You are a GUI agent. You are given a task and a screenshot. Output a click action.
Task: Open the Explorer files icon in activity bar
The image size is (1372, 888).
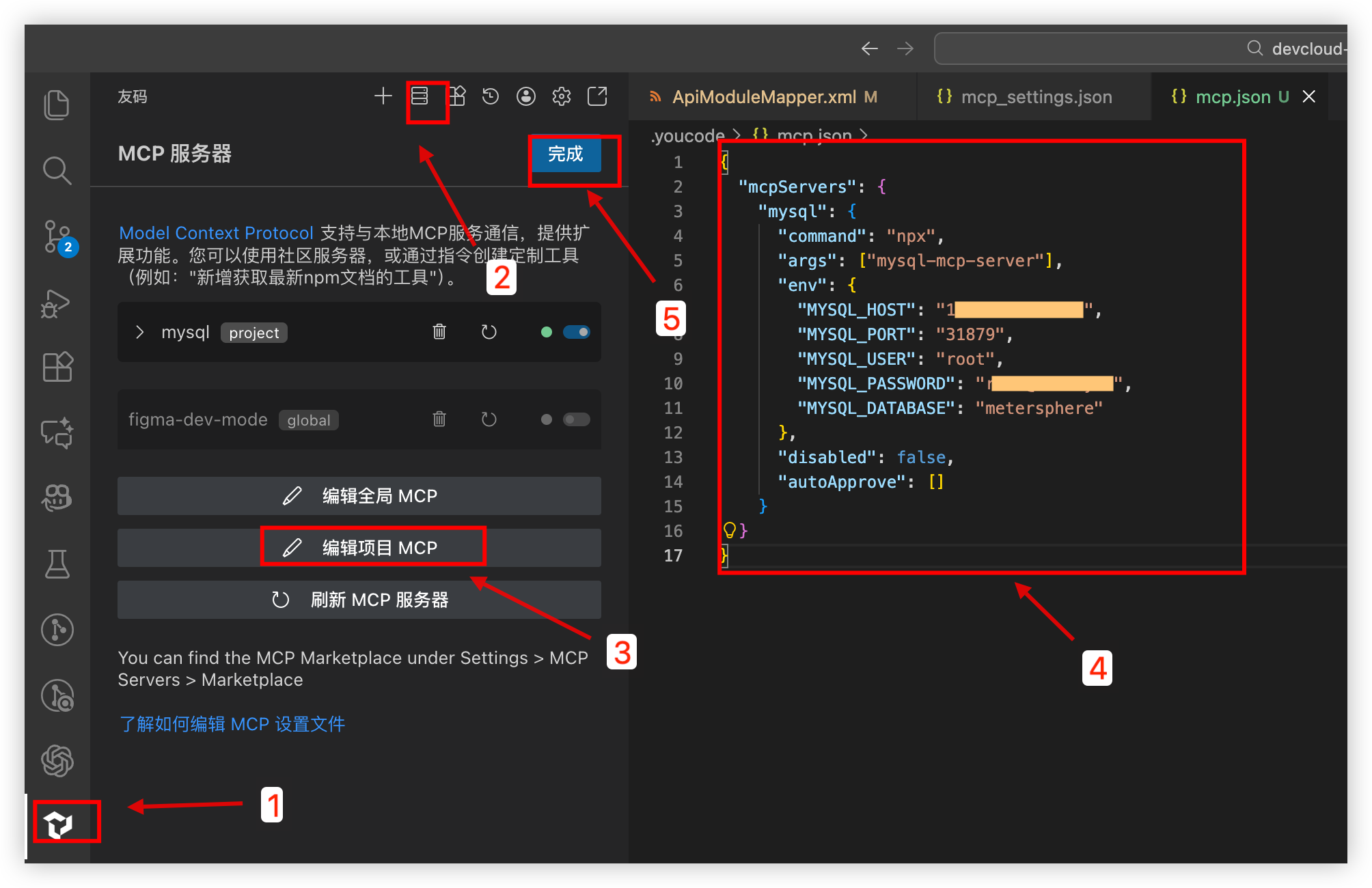pos(57,105)
